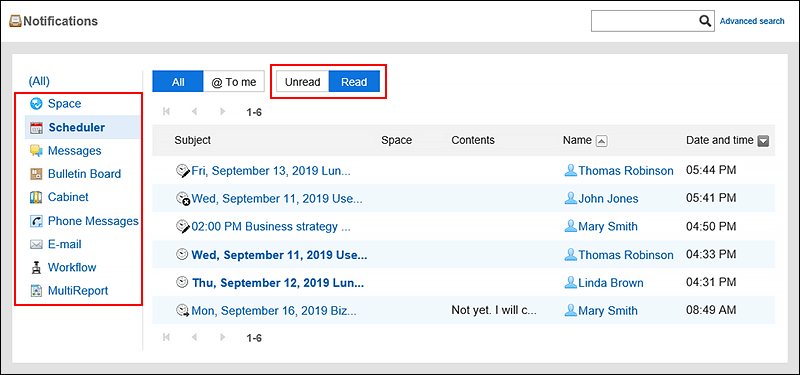This screenshot has width=800, height=375.
Task: Click clock icon in 04:33 PM row
Action: pyautogui.click(x=182, y=255)
